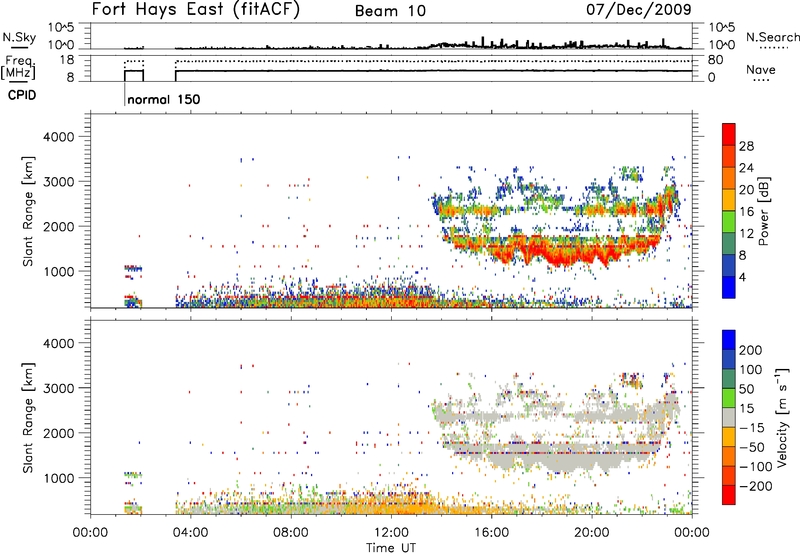Click the '4000' tick of the power panel
This screenshot has width=800, height=554.
click(58, 137)
